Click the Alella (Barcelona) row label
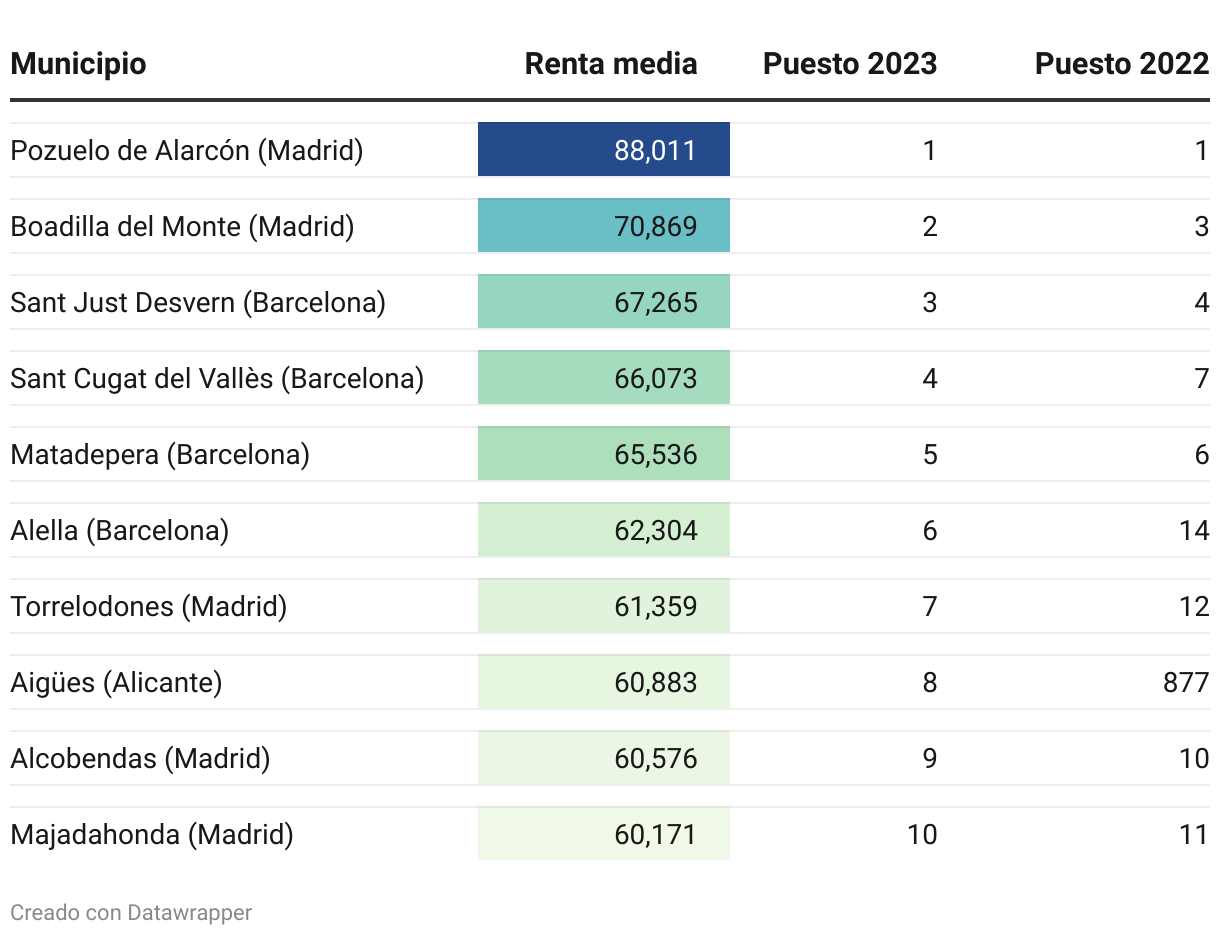The width and height of the screenshot is (1220, 936). pos(119,530)
